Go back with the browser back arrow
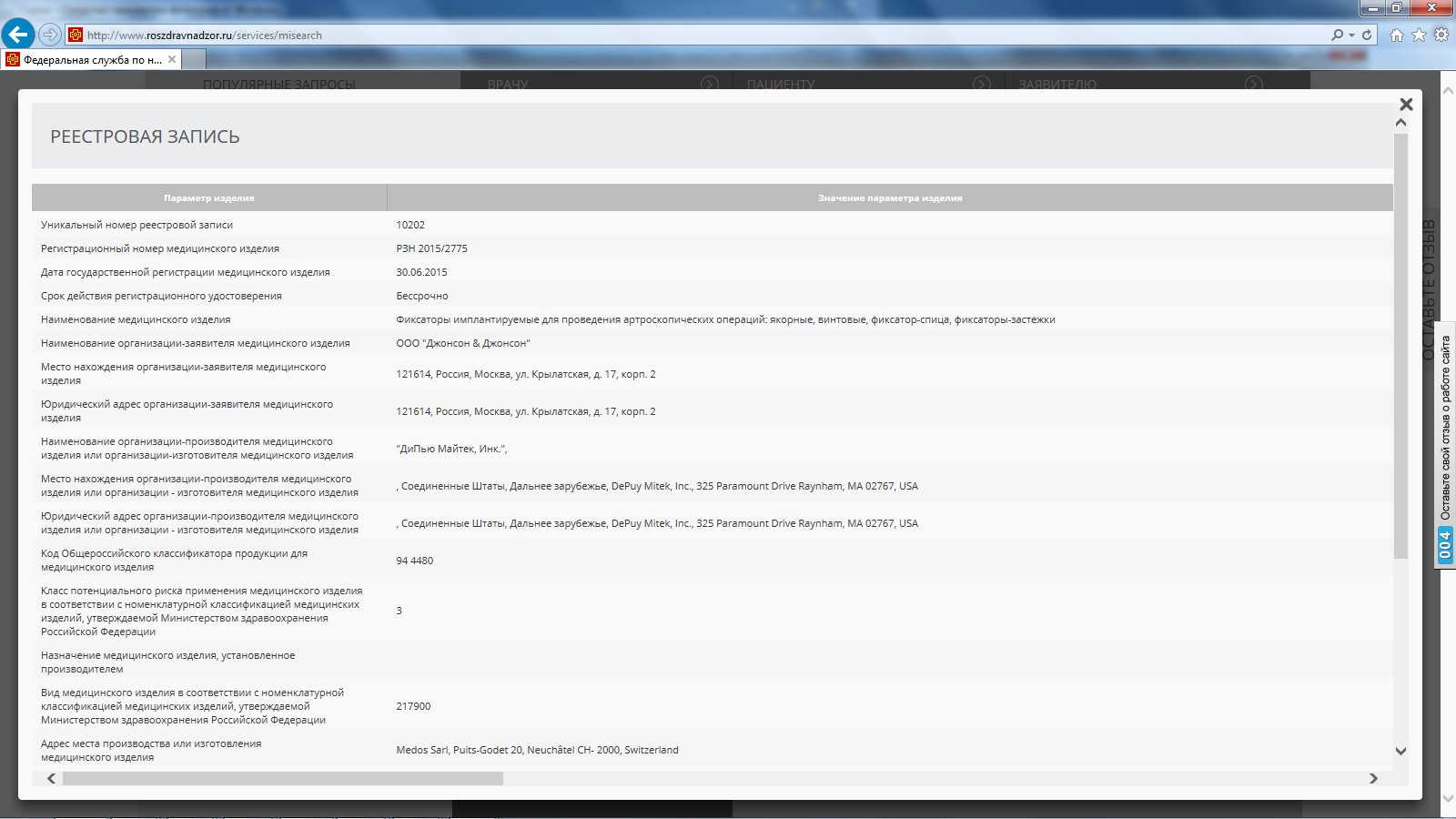 [18, 35]
